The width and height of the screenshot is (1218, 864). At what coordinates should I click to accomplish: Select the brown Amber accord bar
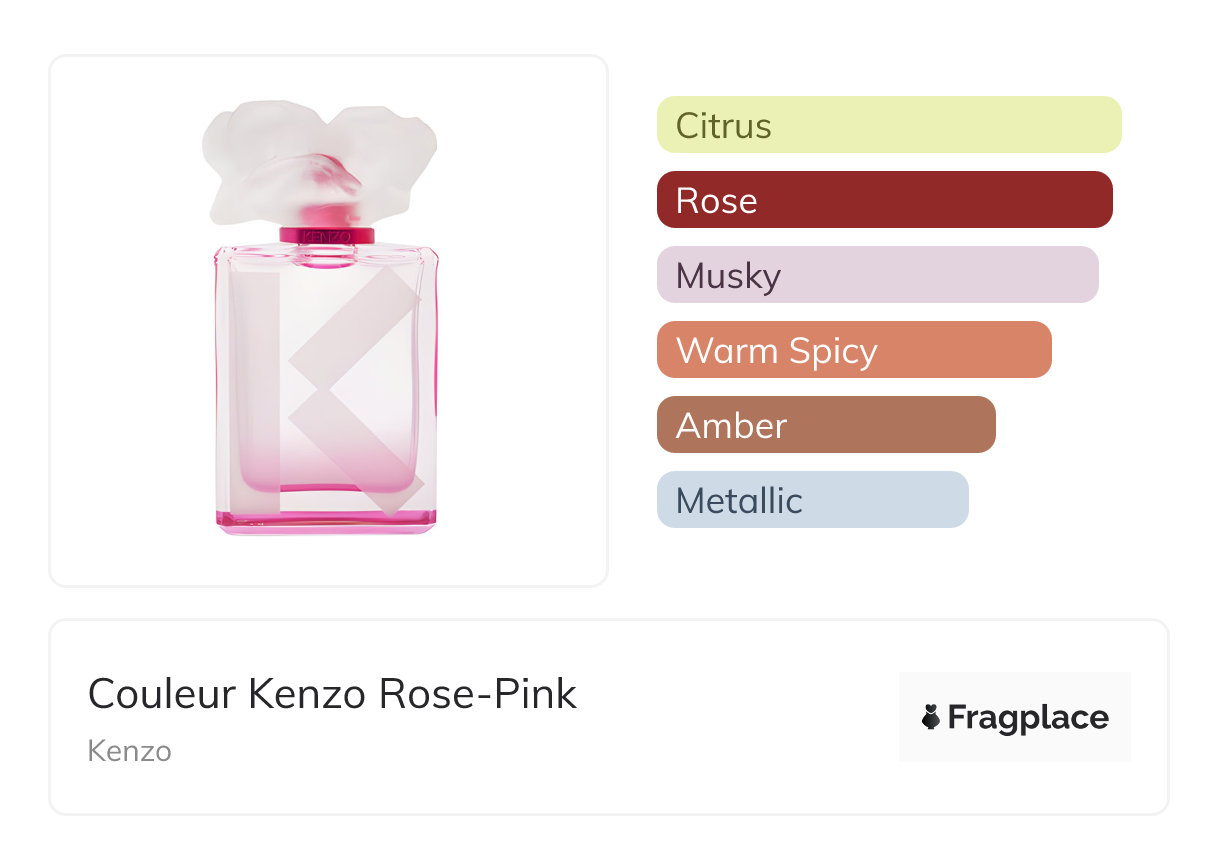[826, 425]
